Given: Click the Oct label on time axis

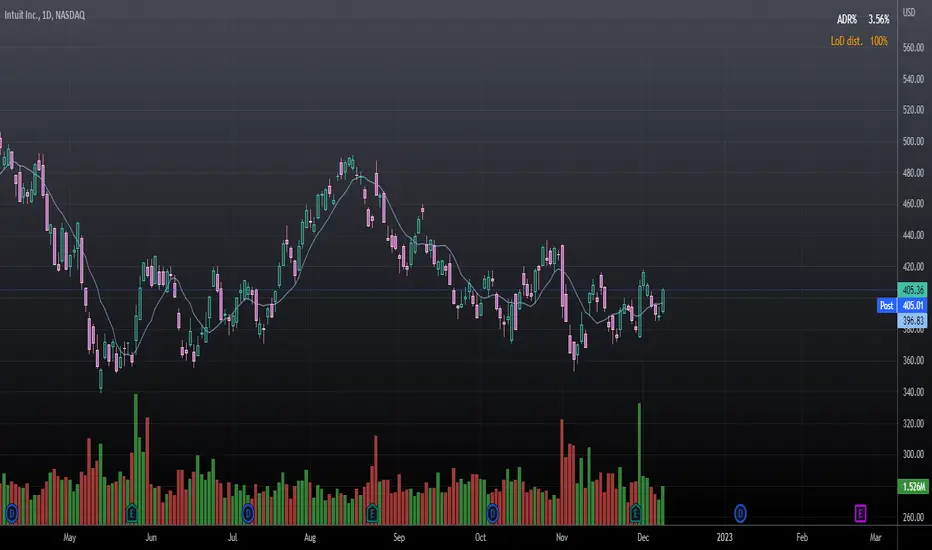Looking at the screenshot, I should (480, 538).
